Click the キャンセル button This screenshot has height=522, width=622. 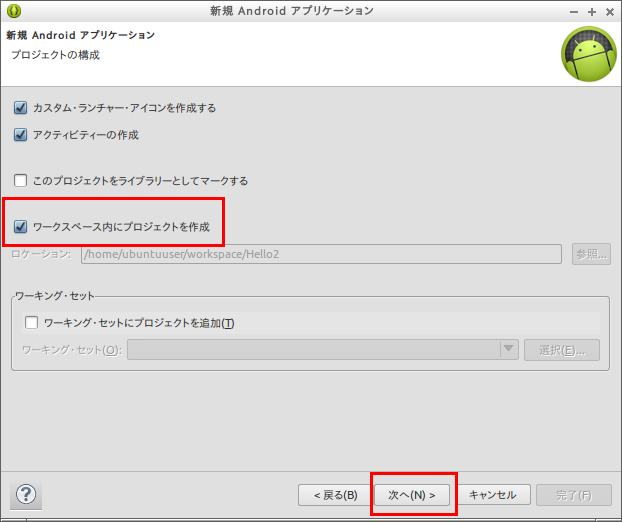point(493,495)
